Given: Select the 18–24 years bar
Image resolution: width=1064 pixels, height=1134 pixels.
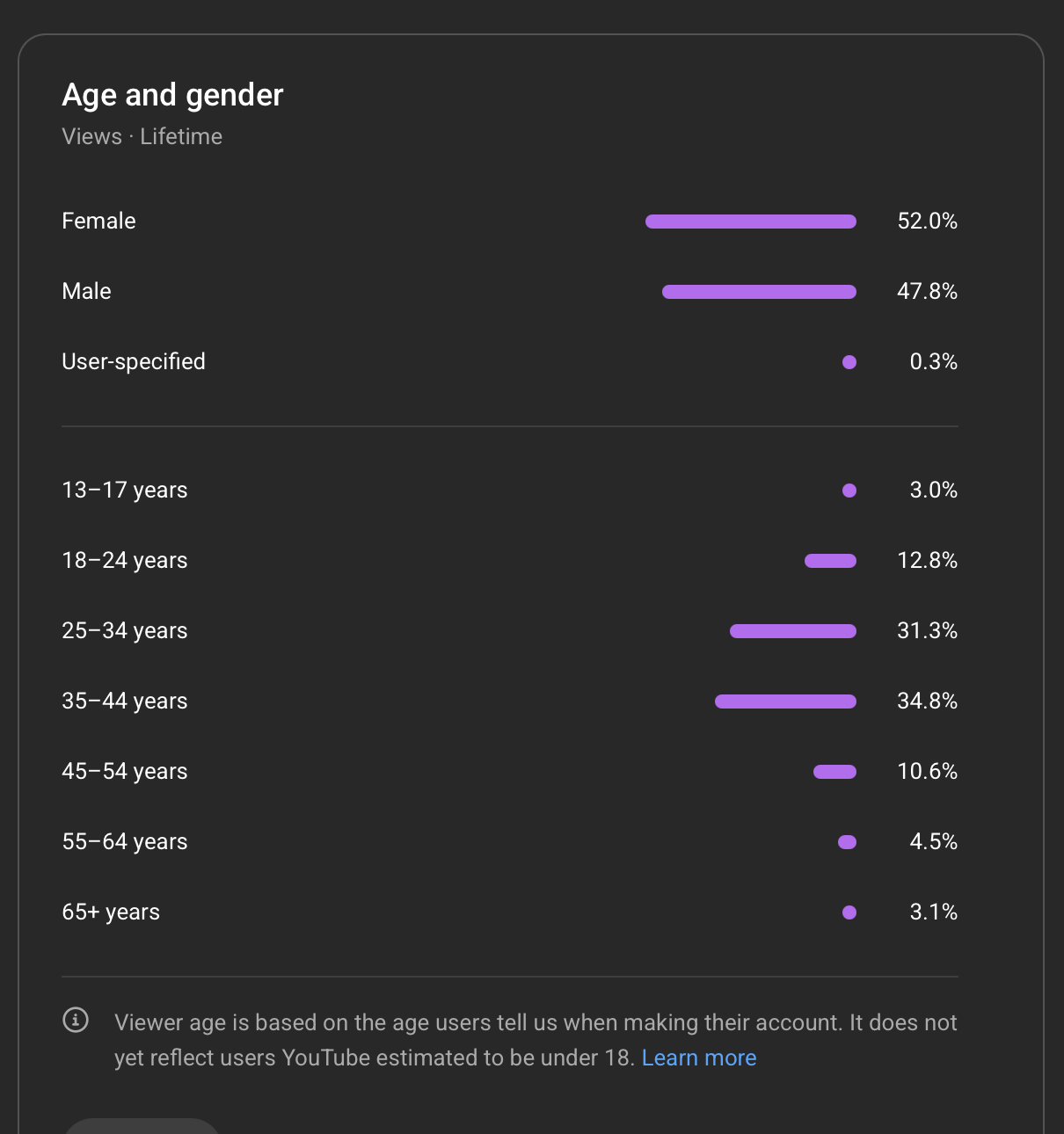Looking at the screenshot, I should point(830,561).
